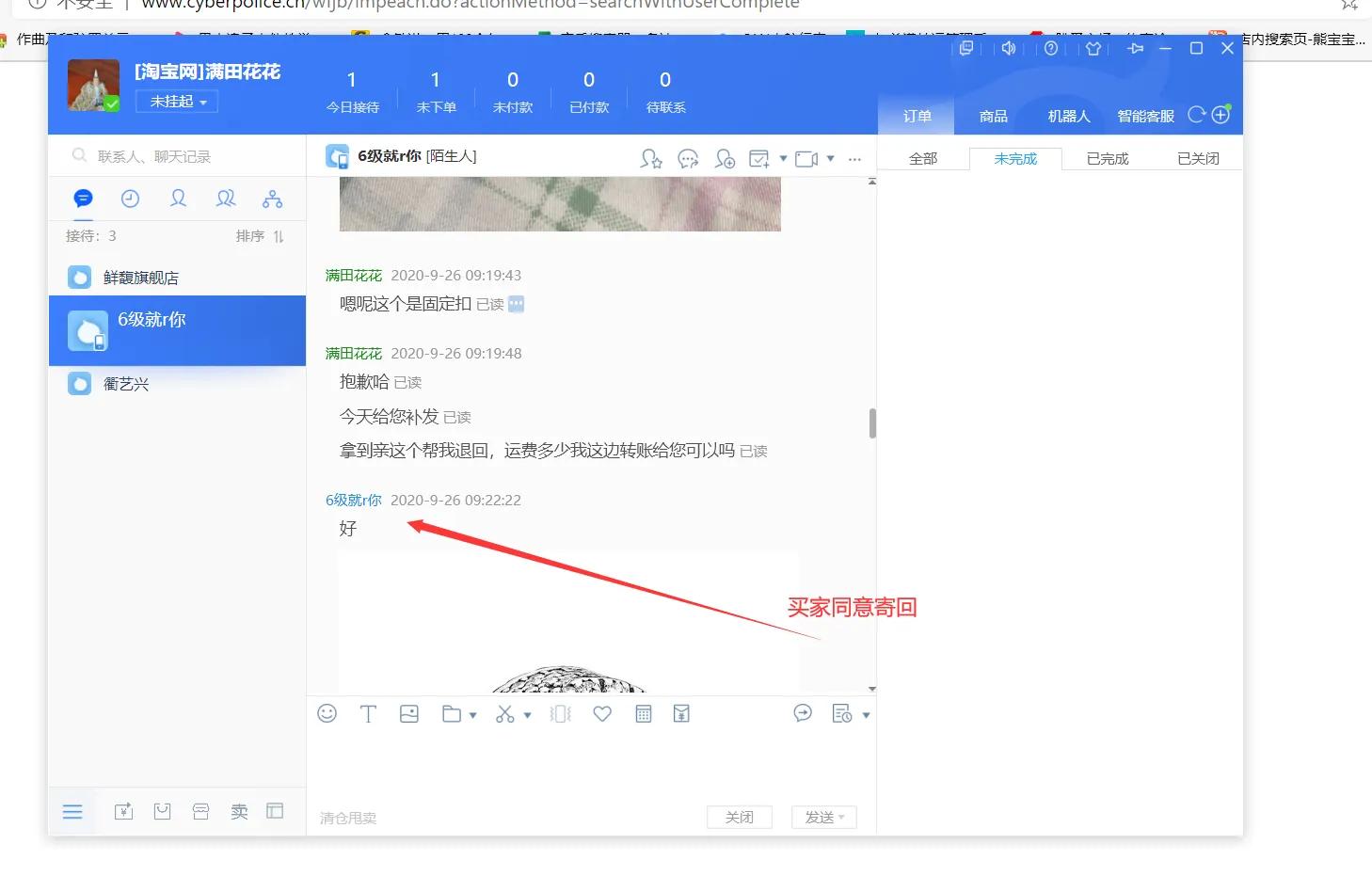Toggle the pin-window icon at top right
1372x876 pixels.
coord(1135,48)
